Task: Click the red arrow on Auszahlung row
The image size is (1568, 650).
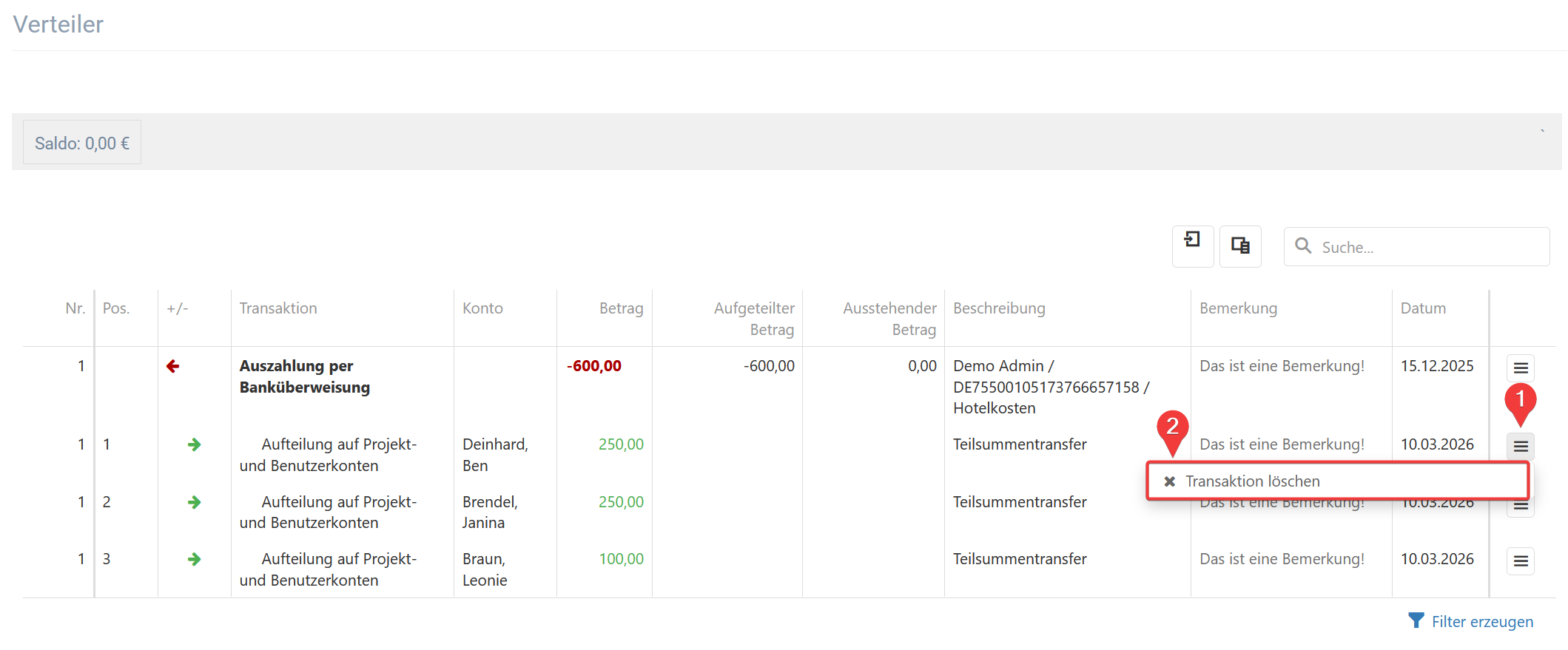Action: tap(173, 366)
